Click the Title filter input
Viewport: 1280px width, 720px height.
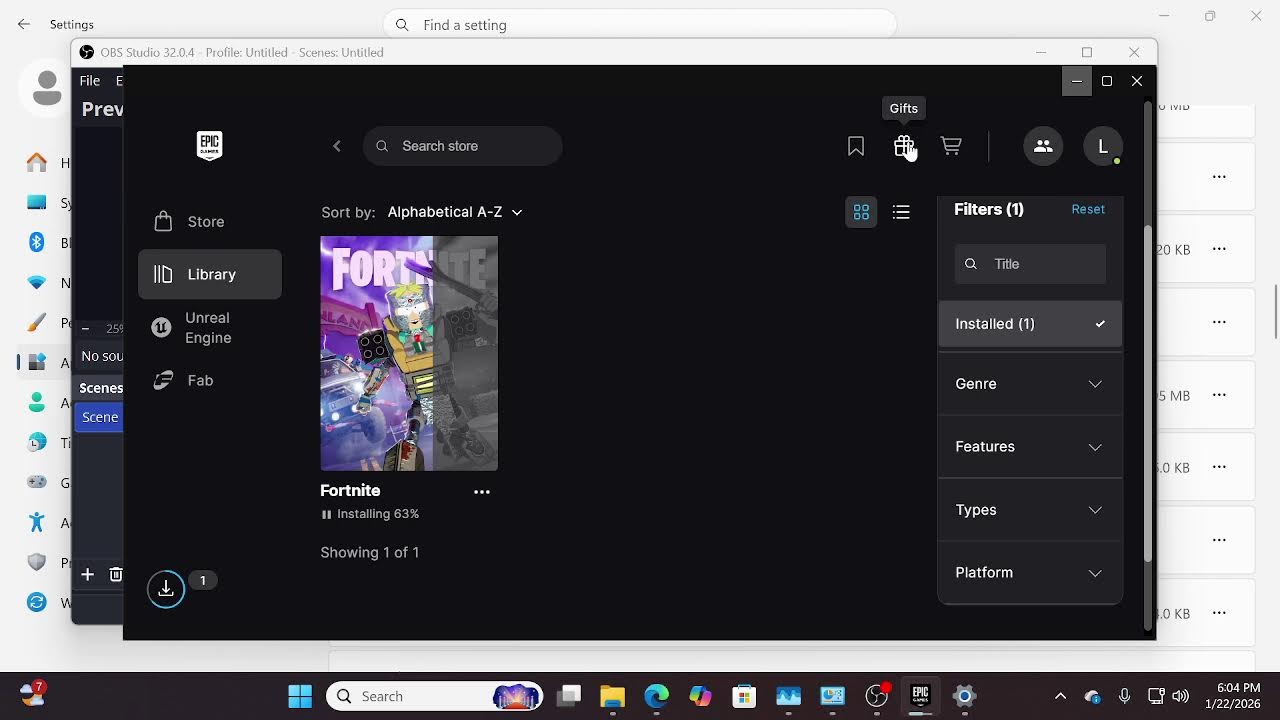tap(1030, 264)
